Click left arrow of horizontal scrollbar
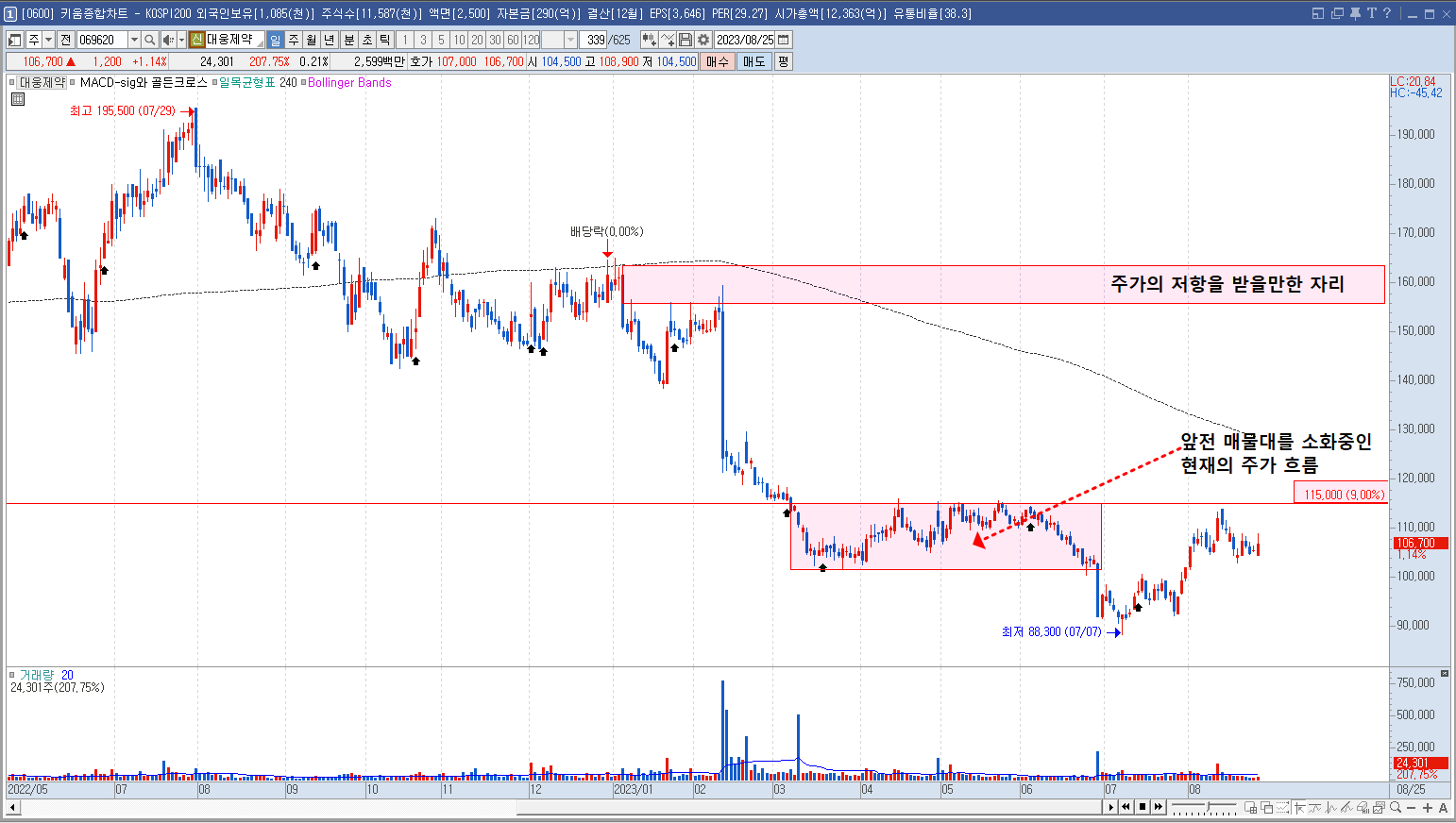Image resolution: width=1456 pixels, height=823 pixels. pyautogui.click(x=13, y=807)
